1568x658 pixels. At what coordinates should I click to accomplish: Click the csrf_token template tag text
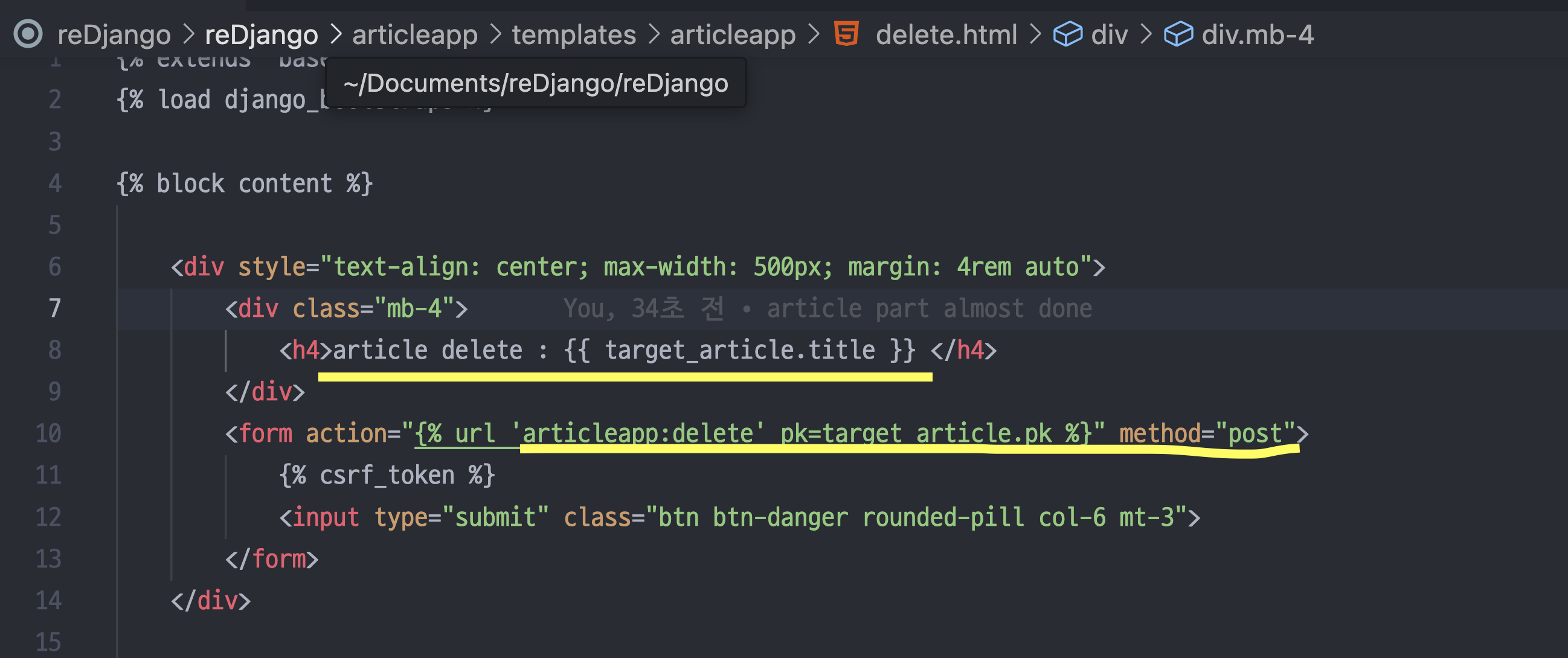click(x=387, y=475)
